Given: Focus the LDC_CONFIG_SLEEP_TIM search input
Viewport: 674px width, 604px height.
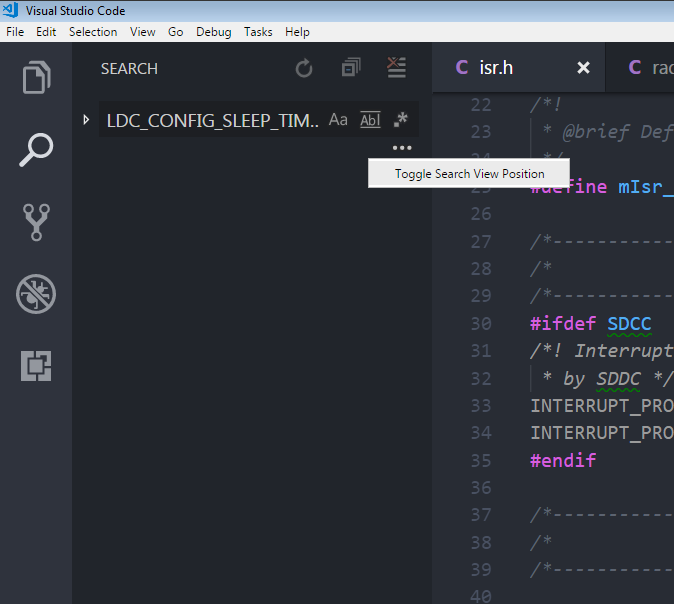Looking at the screenshot, I should point(212,120).
